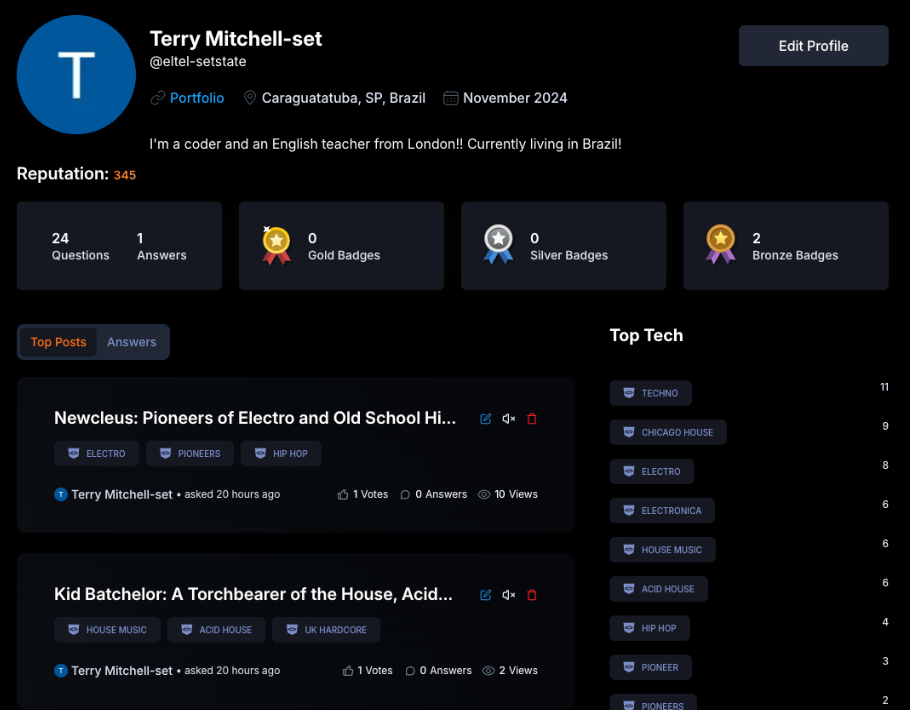
Task: Click the 2 Views text on Kid Batchelor post
Action: point(518,671)
